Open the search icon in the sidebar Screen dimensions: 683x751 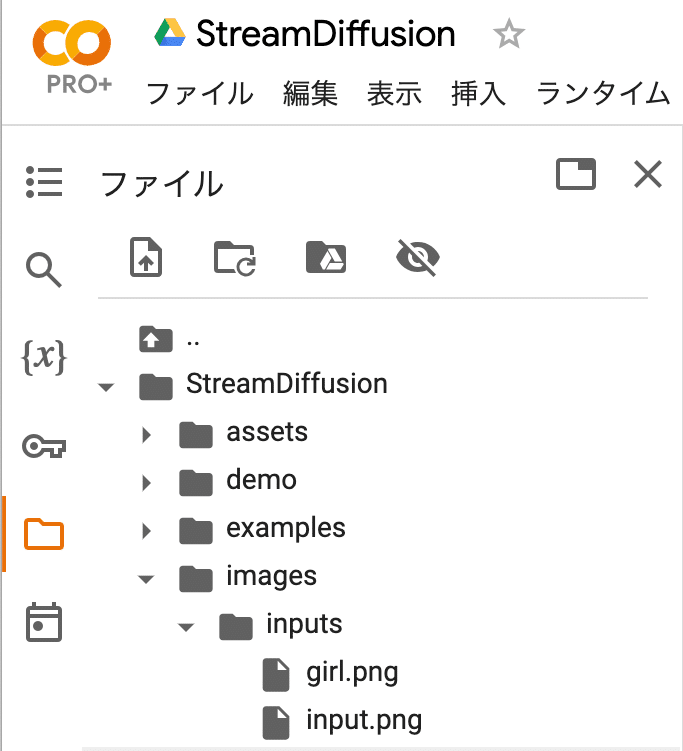tap(43, 270)
